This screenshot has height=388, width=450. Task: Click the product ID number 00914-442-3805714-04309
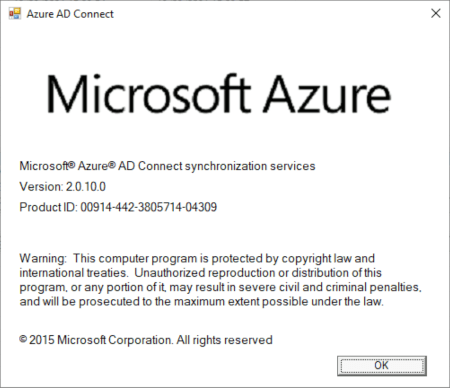pyautogui.click(x=149, y=207)
